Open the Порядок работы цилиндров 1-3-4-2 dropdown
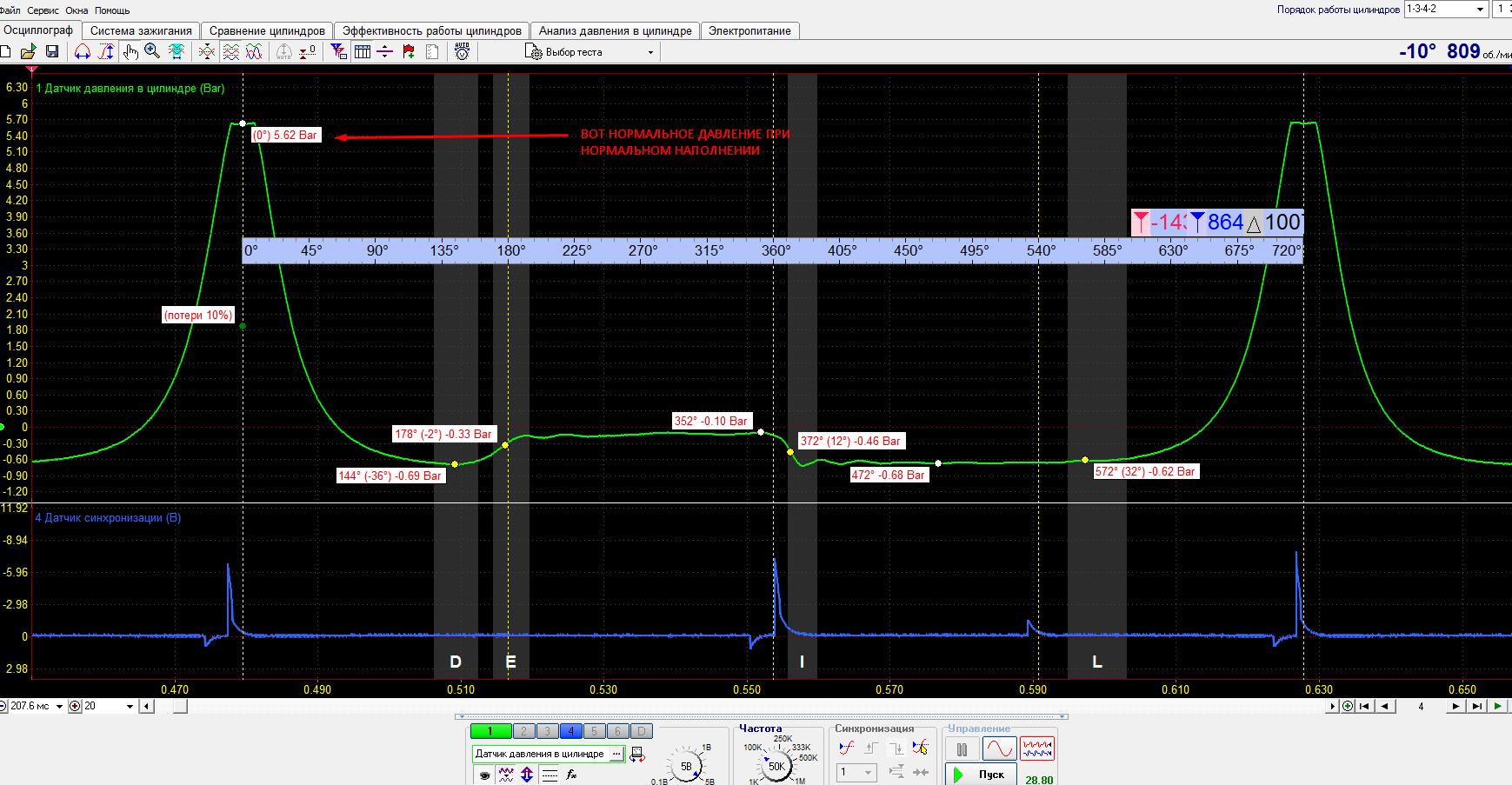 pos(1447,9)
